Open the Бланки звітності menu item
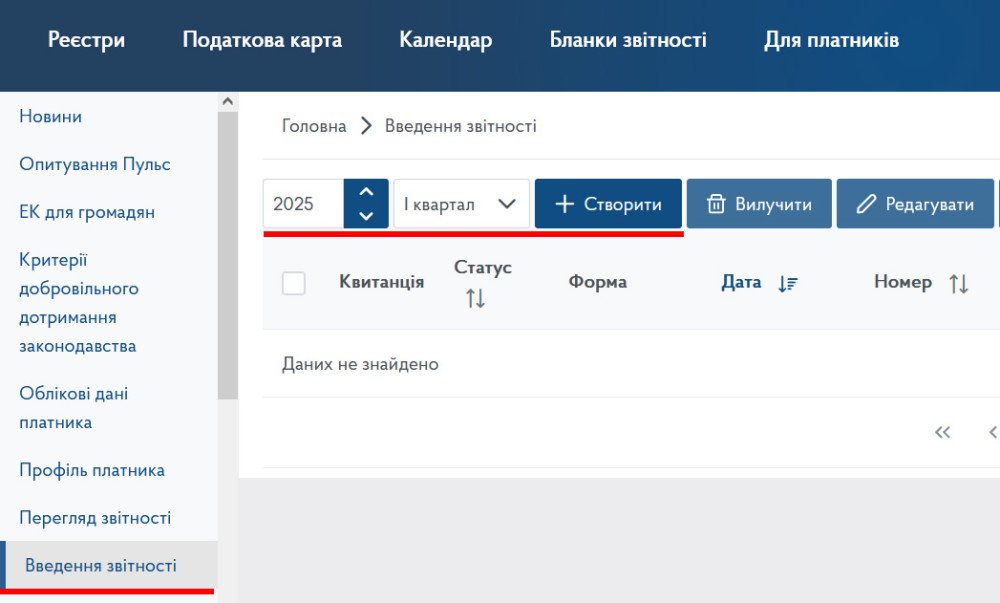The height and width of the screenshot is (603, 1000). (x=627, y=39)
